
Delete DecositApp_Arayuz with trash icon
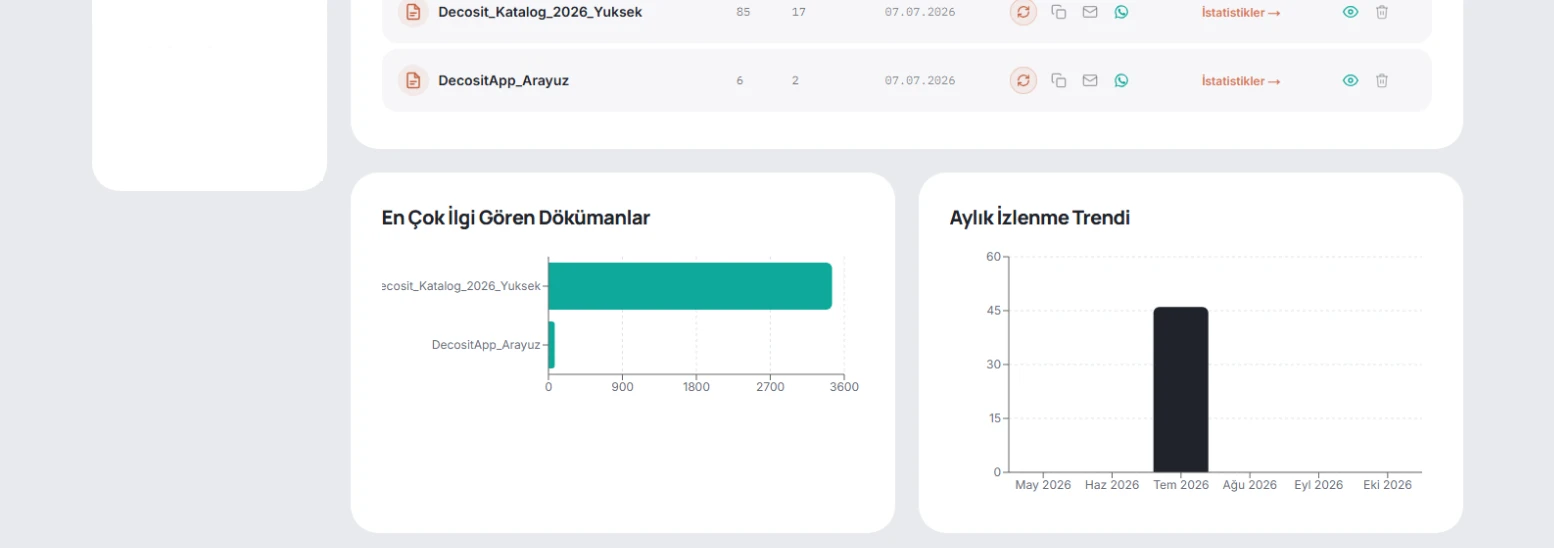1382,80
